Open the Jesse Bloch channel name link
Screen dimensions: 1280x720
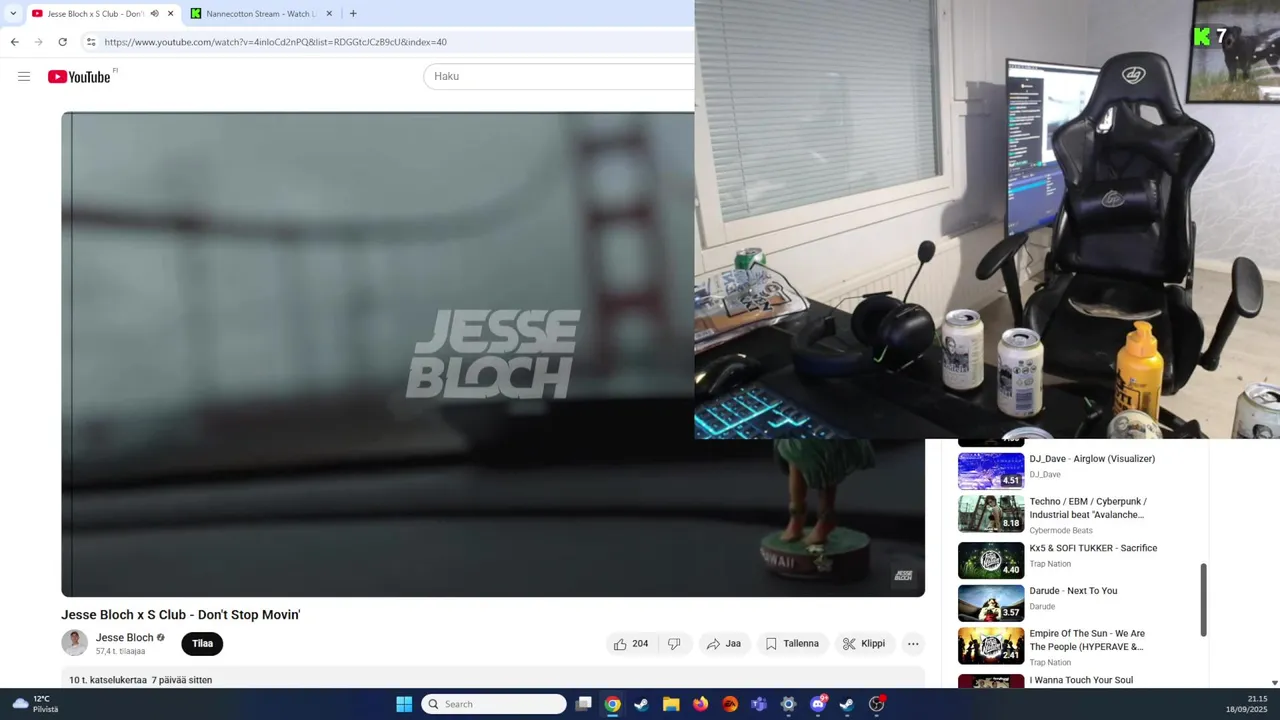pos(124,638)
